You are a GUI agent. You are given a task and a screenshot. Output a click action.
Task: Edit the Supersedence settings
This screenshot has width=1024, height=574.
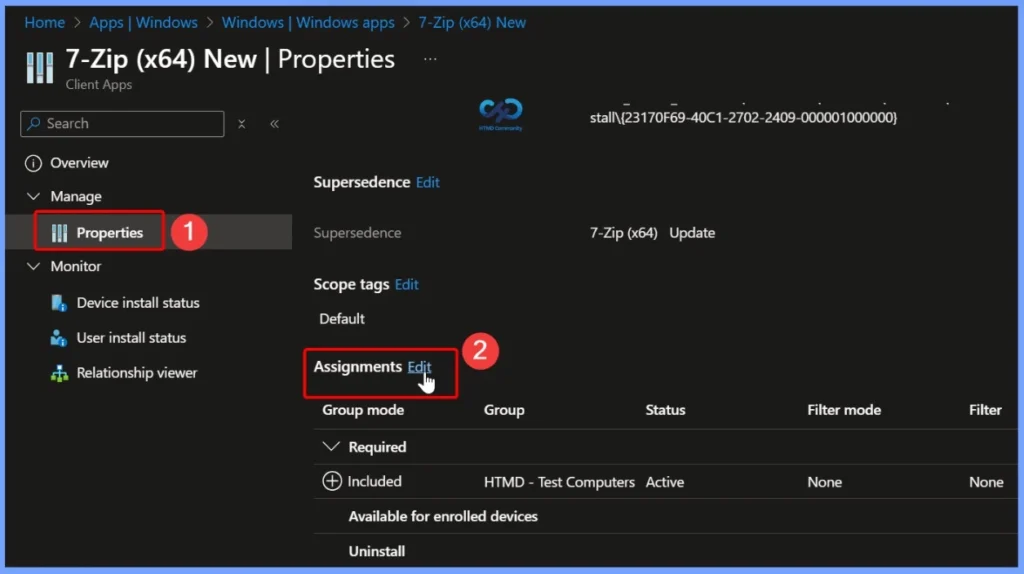click(x=428, y=182)
